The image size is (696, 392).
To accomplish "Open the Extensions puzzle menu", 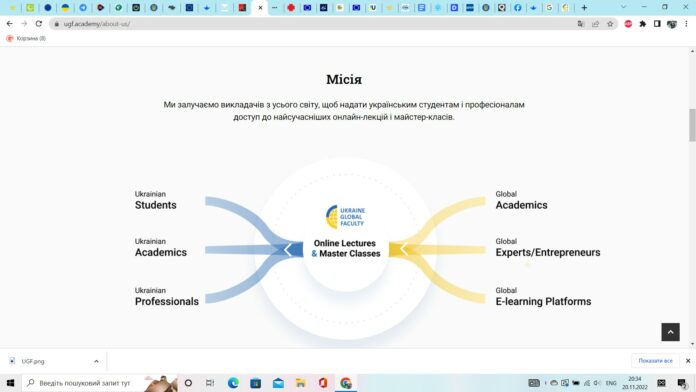I will point(642,24).
